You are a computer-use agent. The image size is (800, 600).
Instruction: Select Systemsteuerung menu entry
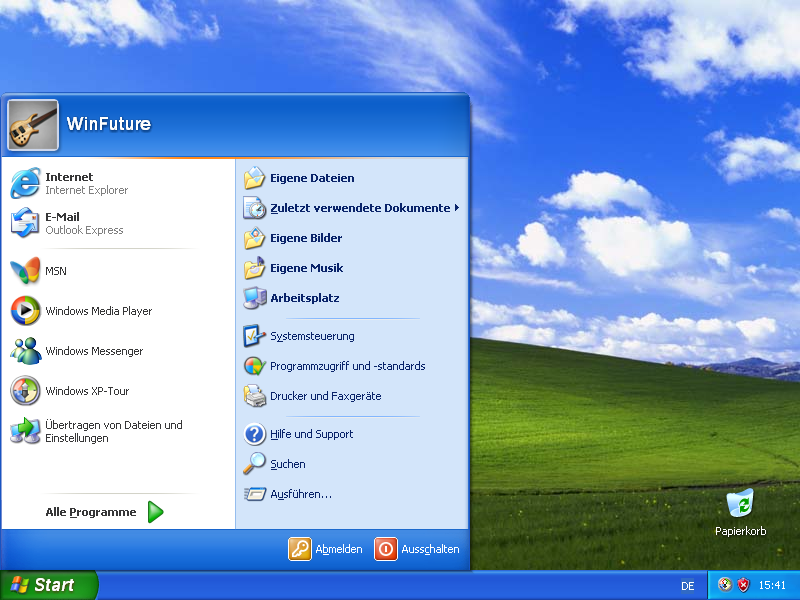click(x=311, y=336)
